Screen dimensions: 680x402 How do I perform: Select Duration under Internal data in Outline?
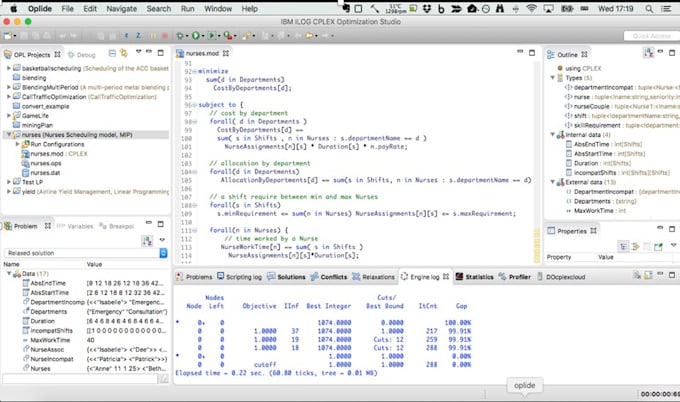pyautogui.click(x=586, y=163)
